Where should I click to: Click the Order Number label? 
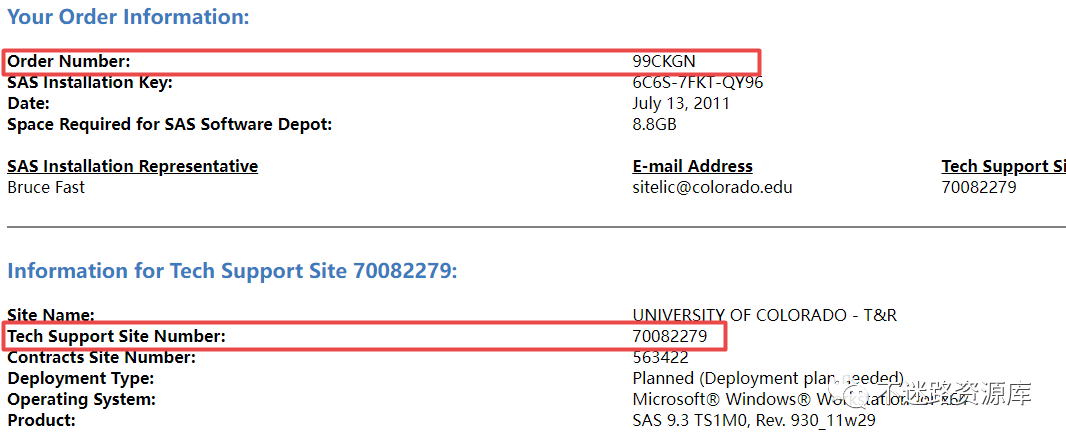[x=69, y=61]
